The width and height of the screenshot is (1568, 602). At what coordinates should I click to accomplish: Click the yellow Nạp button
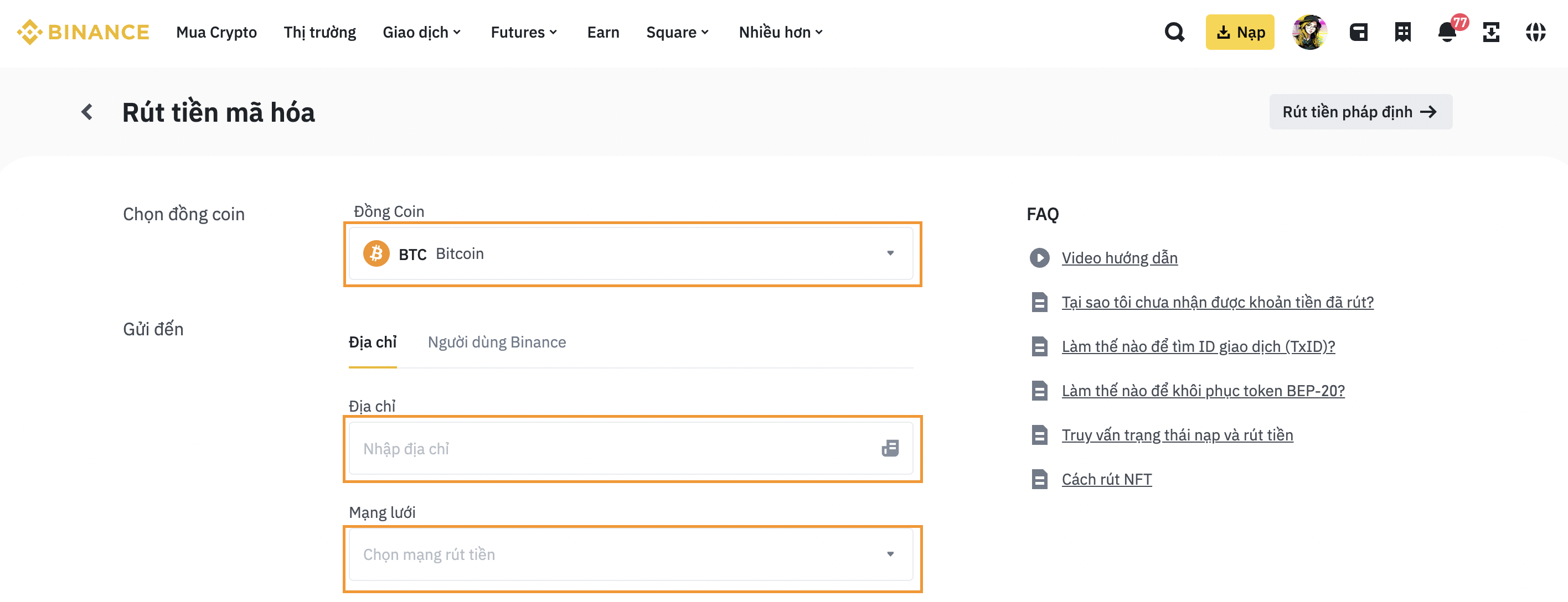[x=1239, y=32]
